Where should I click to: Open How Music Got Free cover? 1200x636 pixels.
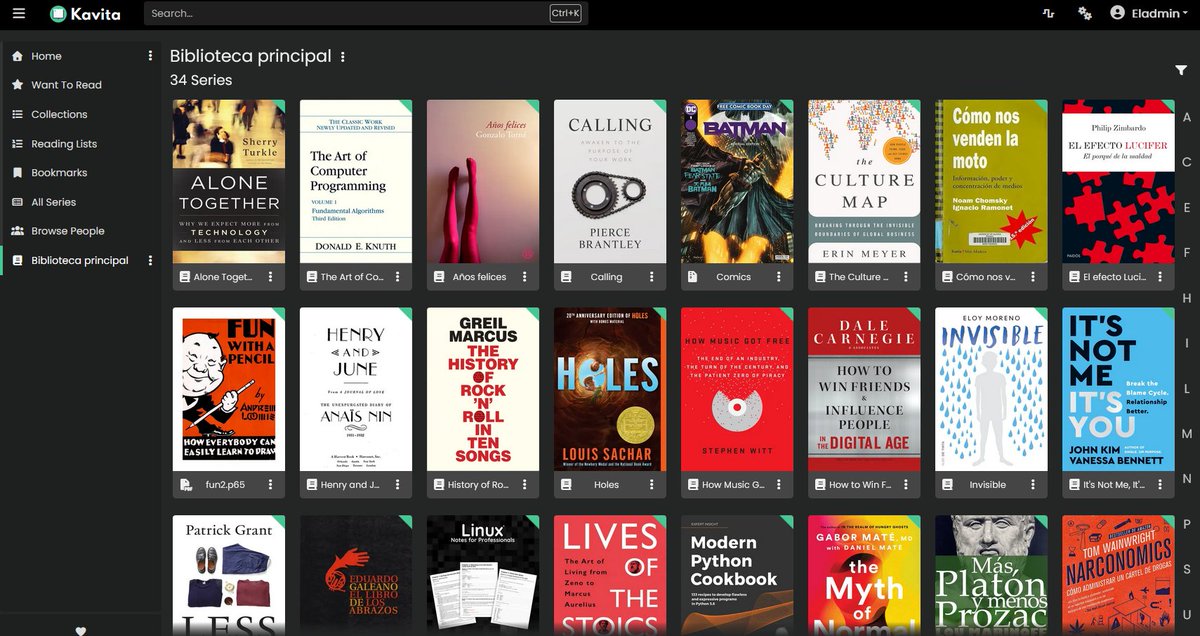pyautogui.click(x=737, y=389)
